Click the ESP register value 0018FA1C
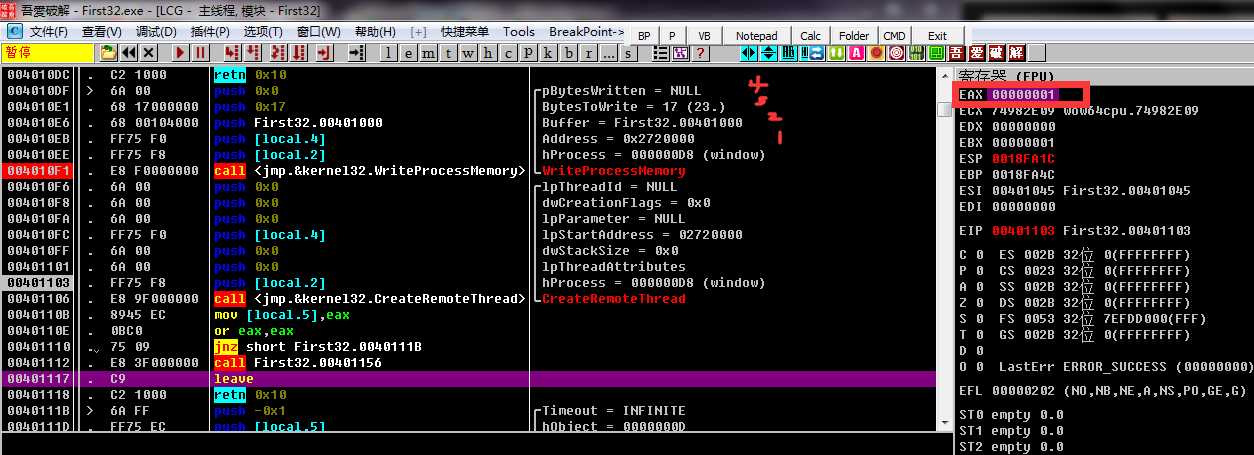This screenshot has width=1254, height=455. 1022,159
